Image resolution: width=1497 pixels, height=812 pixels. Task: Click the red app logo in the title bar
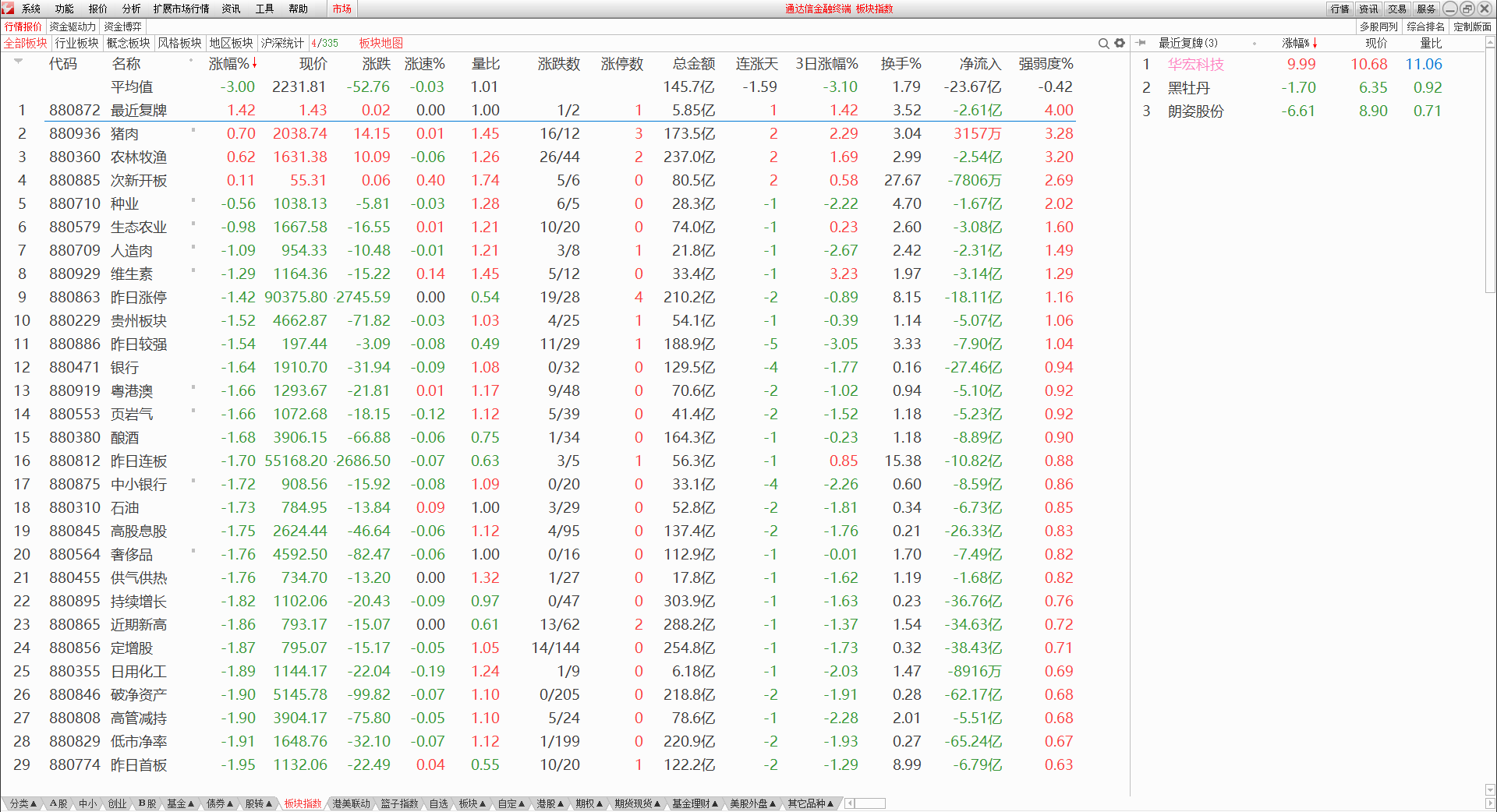click(8, 9)
